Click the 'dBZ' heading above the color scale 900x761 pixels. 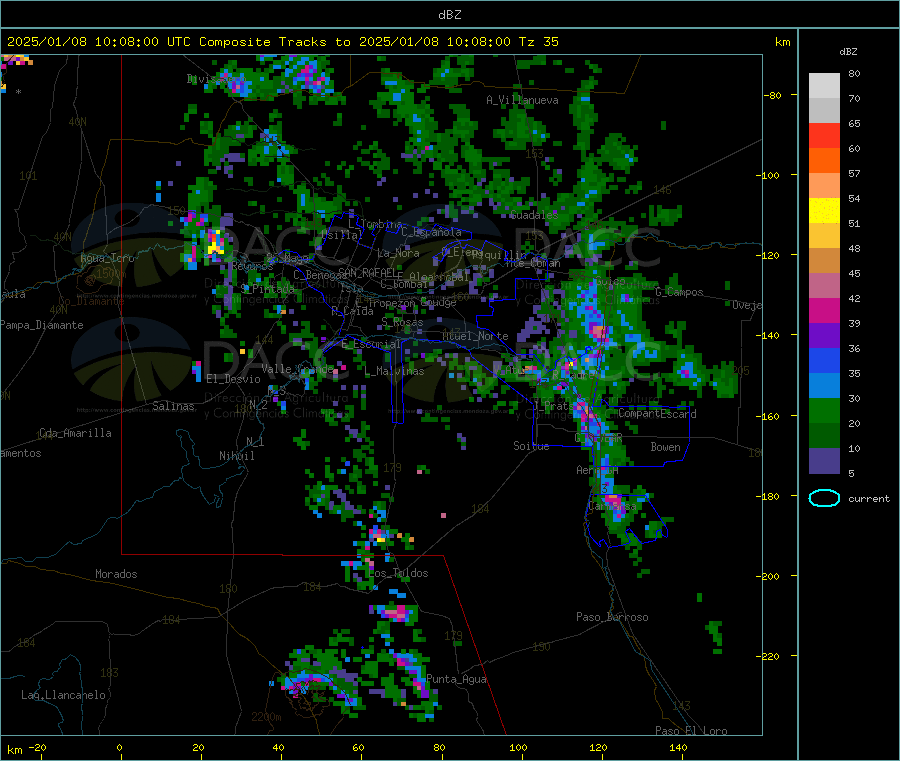pos(848,52)
